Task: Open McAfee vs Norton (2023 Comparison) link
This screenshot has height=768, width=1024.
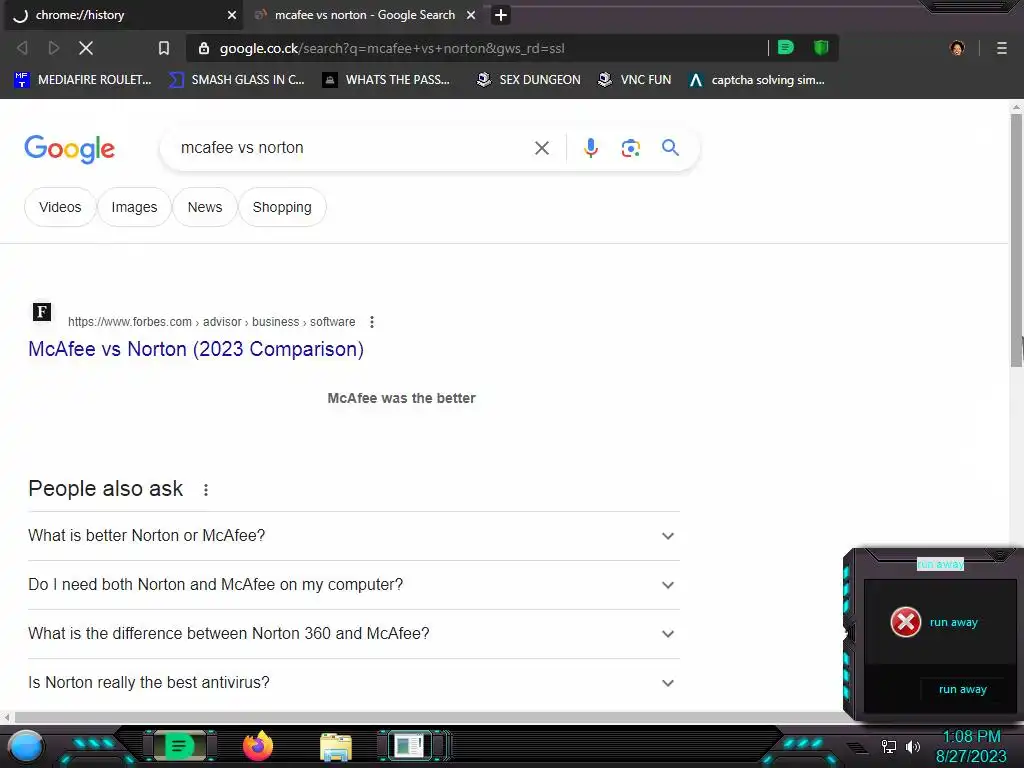Action: point(196,349)
